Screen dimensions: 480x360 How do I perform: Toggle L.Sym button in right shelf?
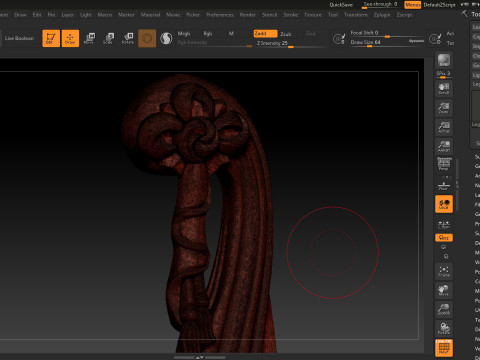point(444,225)
